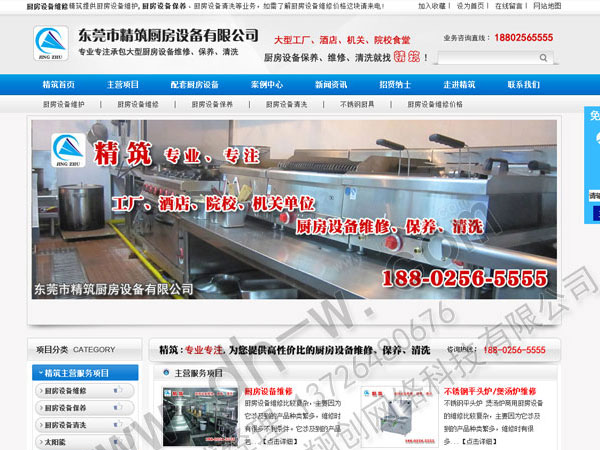
Task: Select 不锈钢厨具 in the sub-navigation
Action: (357, 104)
